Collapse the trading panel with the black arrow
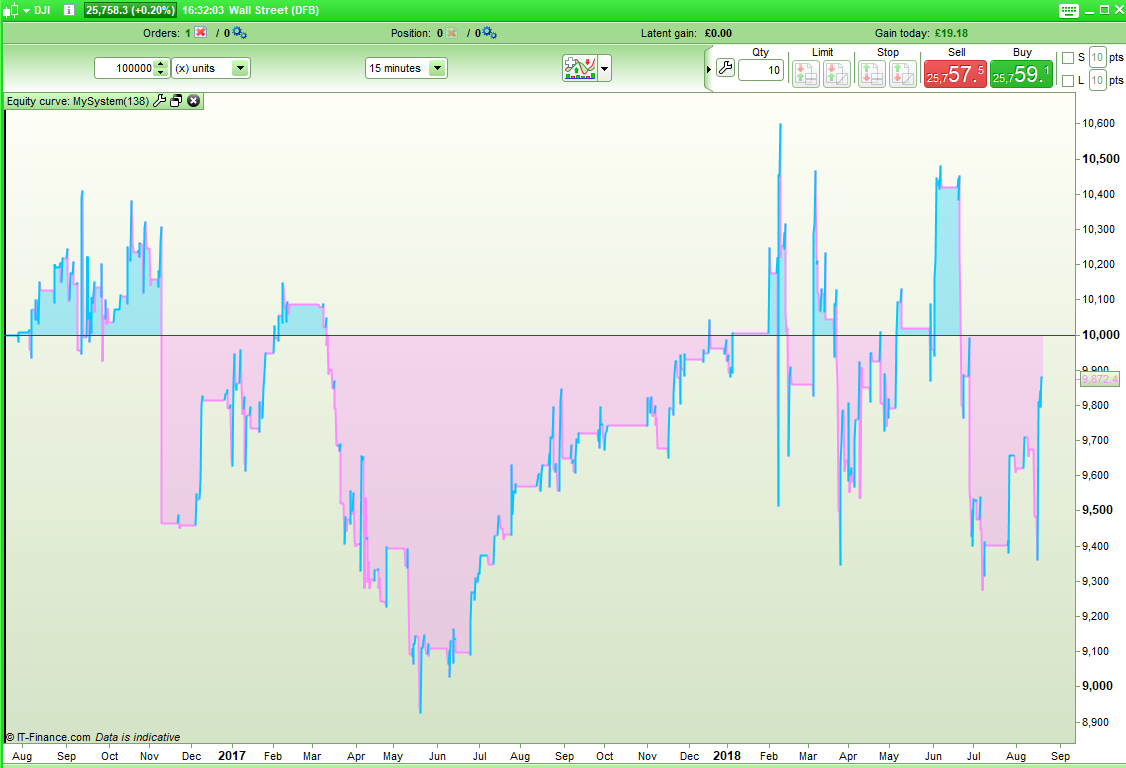Image resolution: width=1126 pixels, height=768 pixels. 709,69
